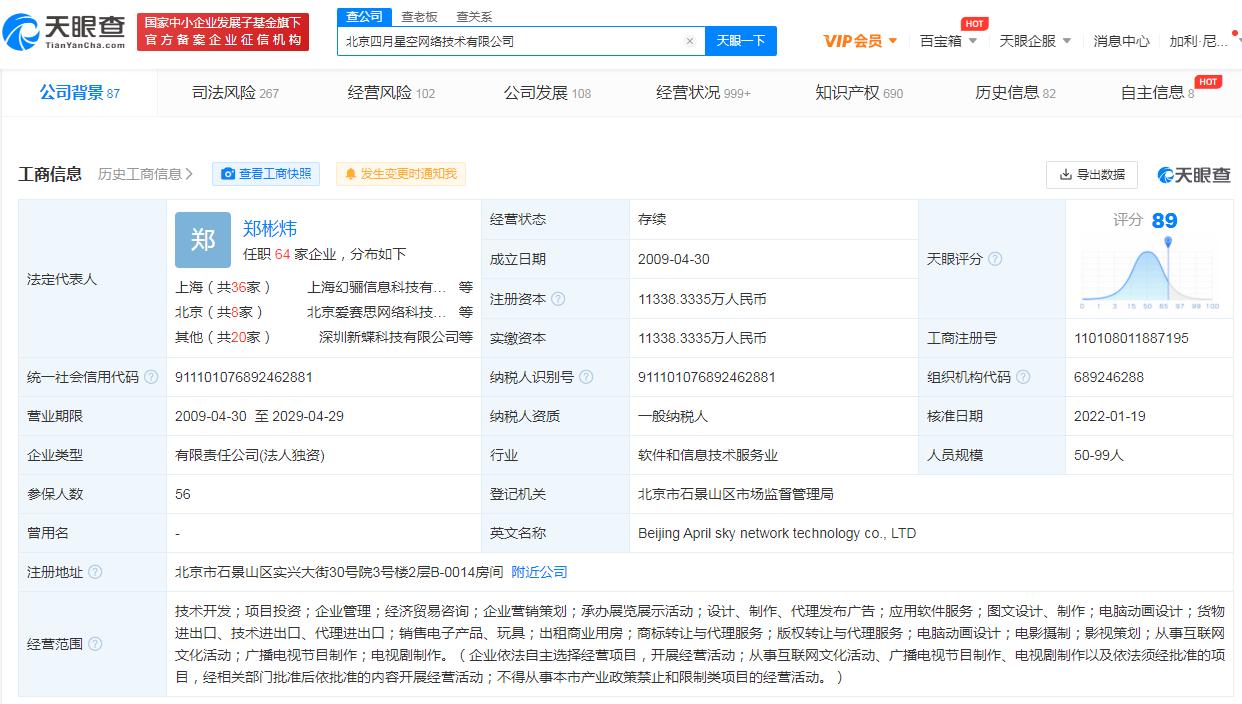Expand 历史工商信息 section
The height and width of the screenshot is (704, 1242).
click(x=146, y=174)
